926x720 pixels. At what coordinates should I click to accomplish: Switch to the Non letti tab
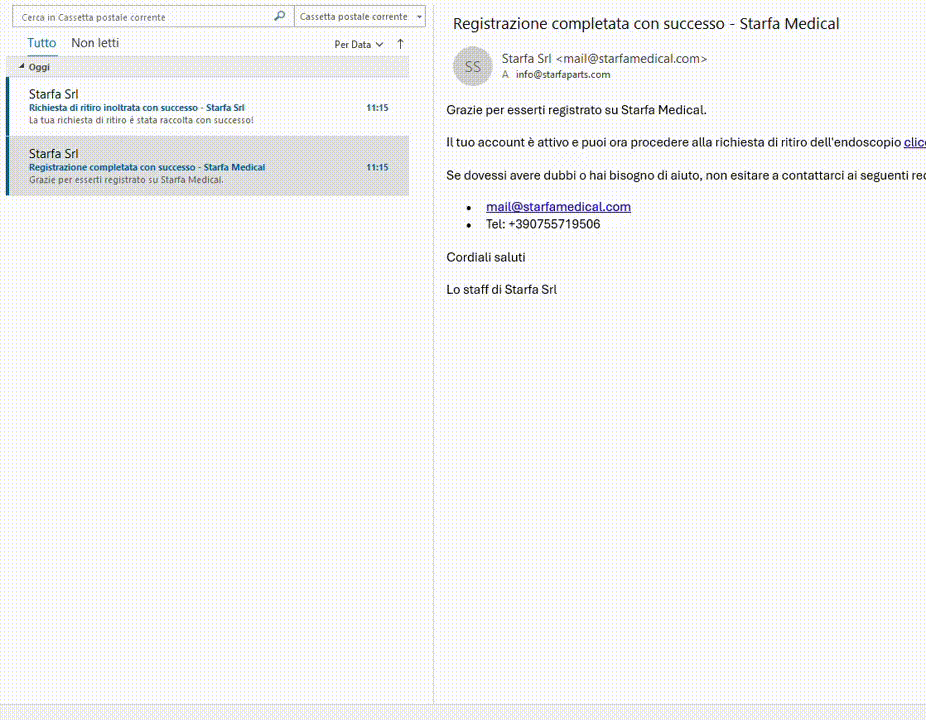95,43
